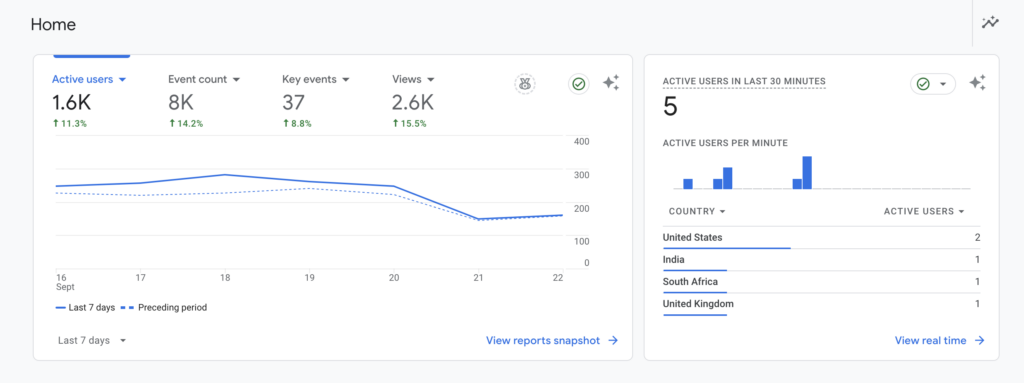Click the 2.6K views value

coord(413,103)
